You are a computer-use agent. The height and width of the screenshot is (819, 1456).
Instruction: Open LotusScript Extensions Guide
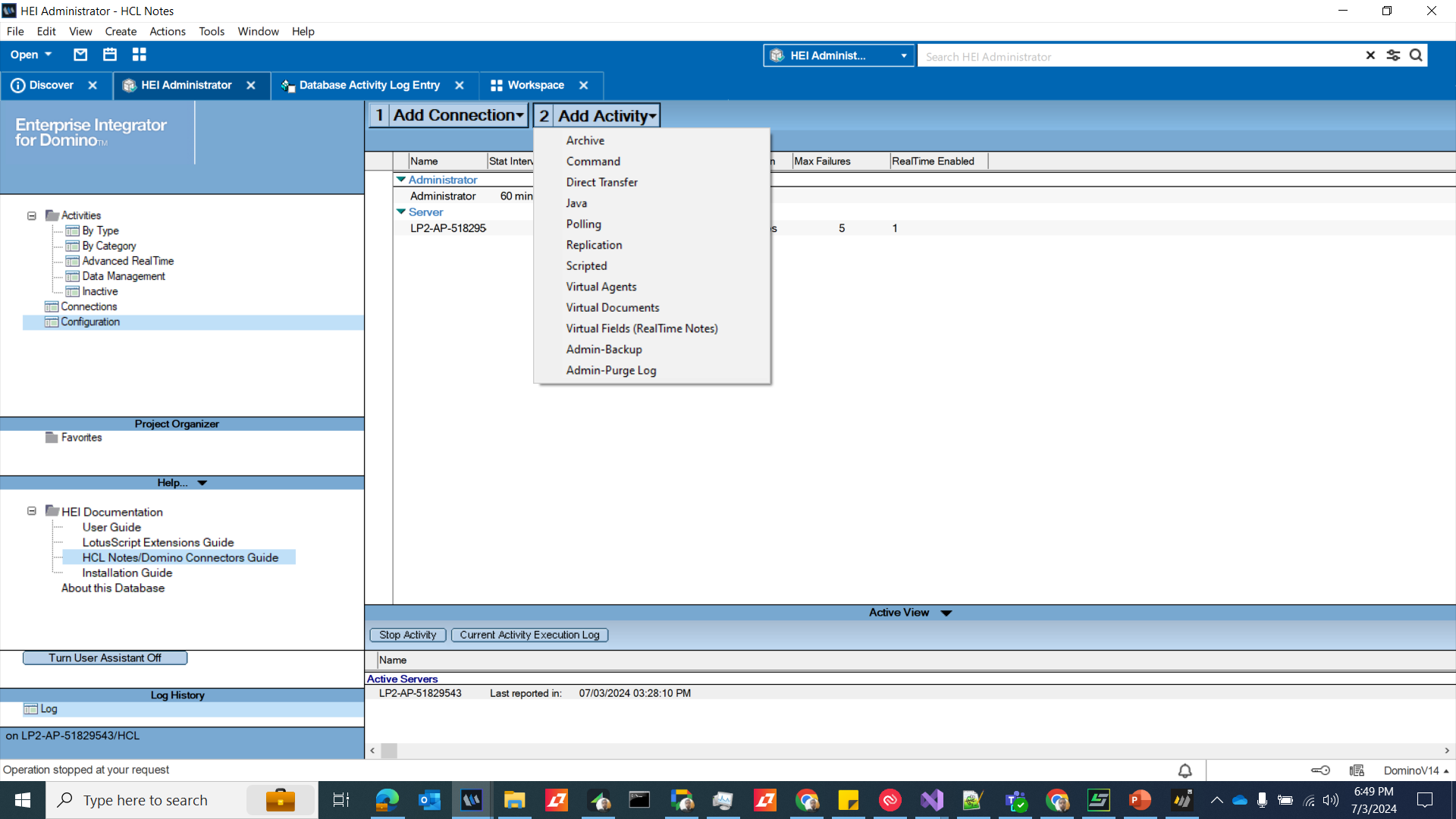(x=158, y=543)
